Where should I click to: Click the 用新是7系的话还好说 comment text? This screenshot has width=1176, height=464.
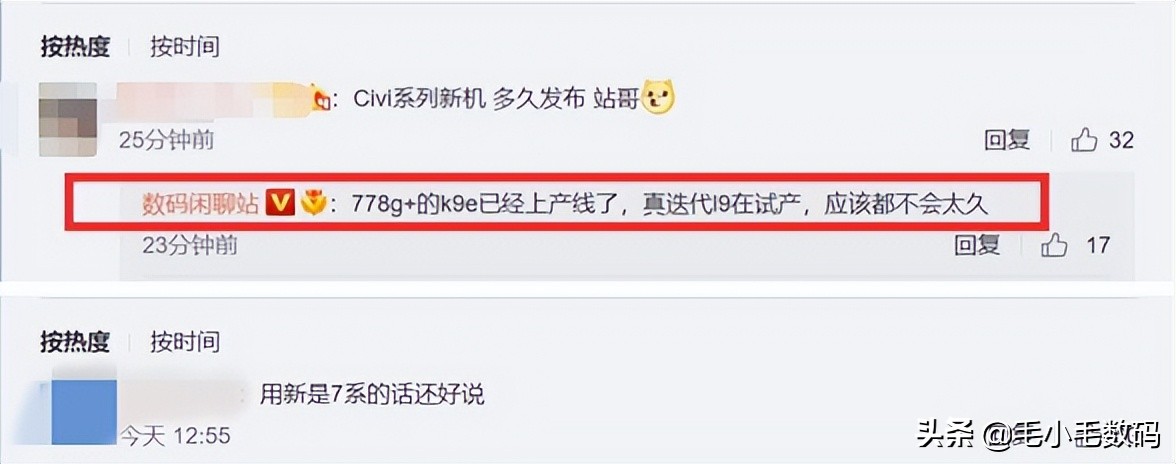372,394
